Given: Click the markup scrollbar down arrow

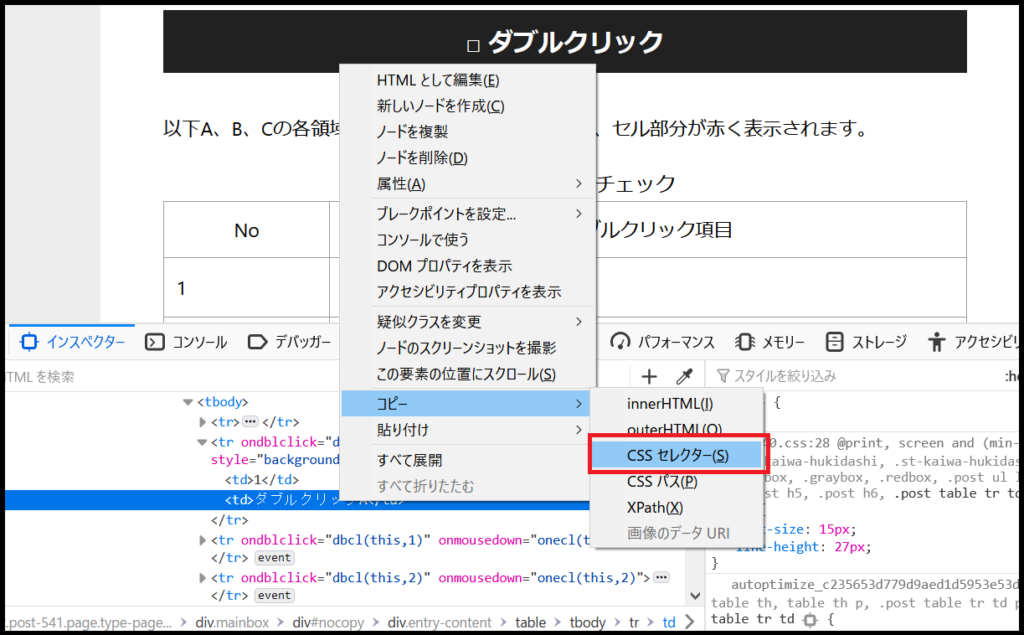Looking at the screenshot, I should tap(695, 596).
